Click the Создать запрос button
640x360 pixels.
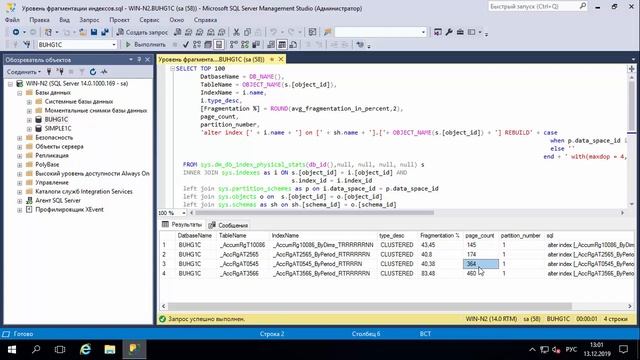142,32
